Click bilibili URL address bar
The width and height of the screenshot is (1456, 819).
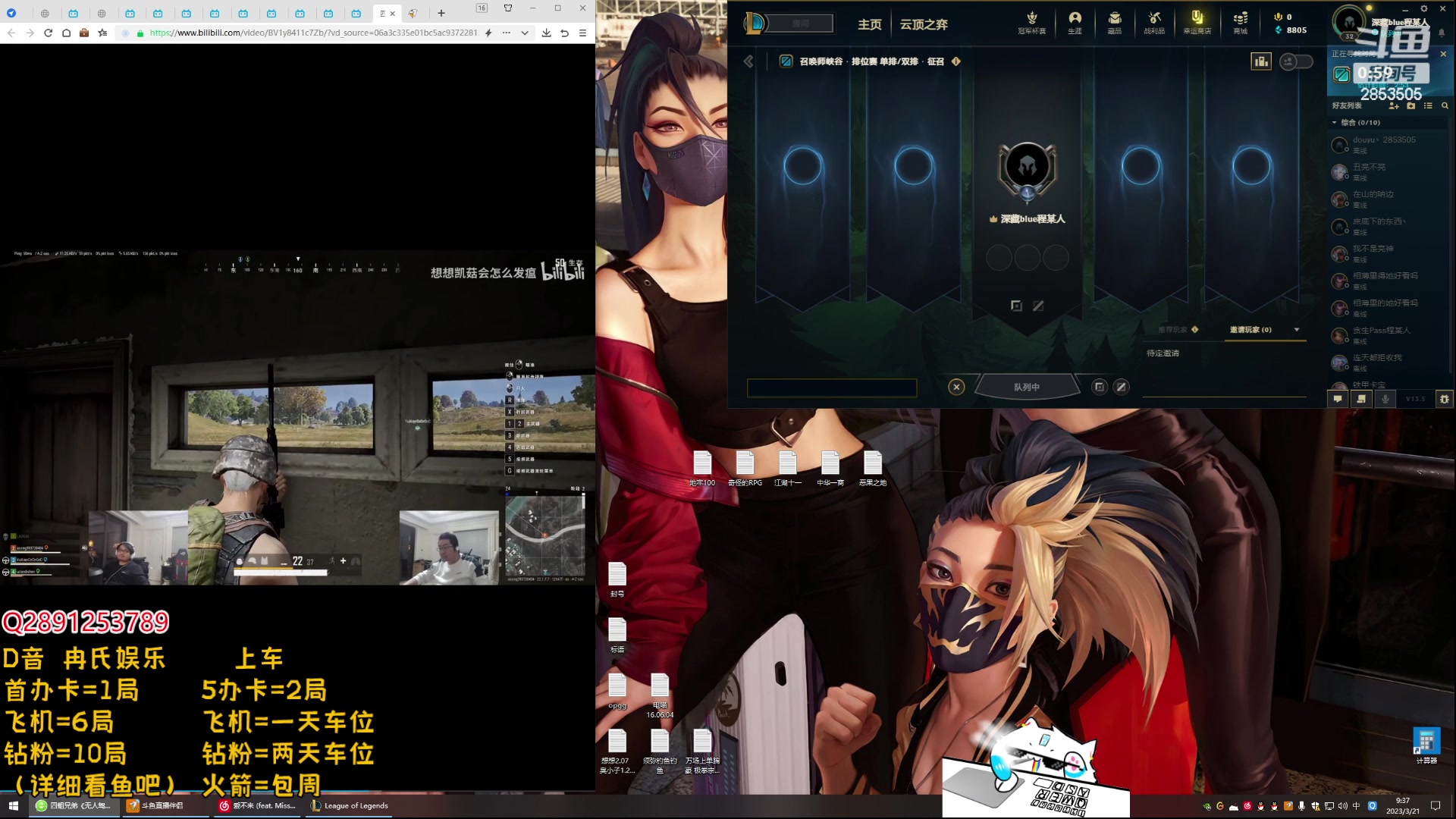[313, 33]
